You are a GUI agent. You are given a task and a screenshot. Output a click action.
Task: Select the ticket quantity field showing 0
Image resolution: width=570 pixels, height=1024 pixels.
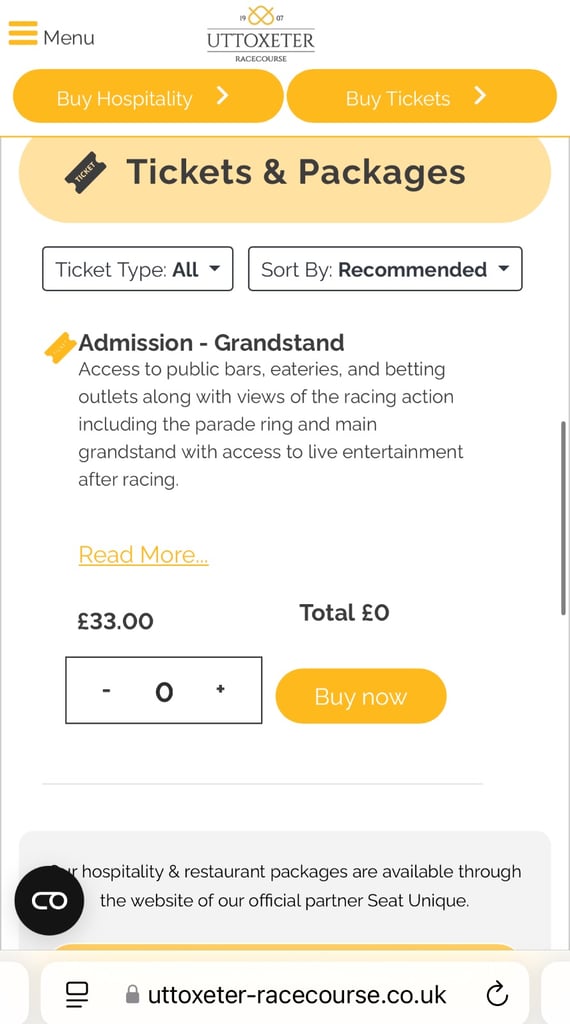click(x=164, y=690)
